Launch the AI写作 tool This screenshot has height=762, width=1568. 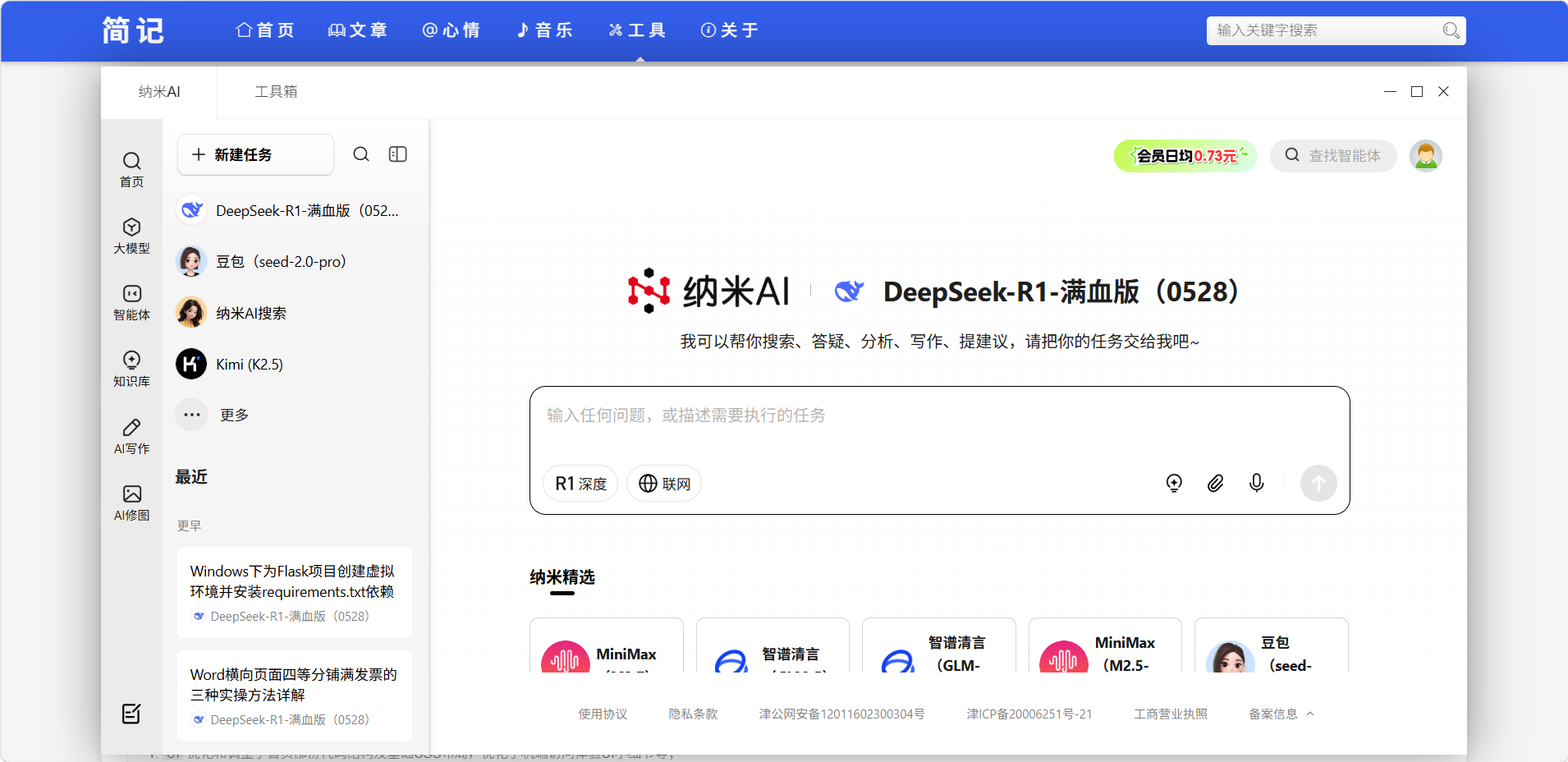click(131, 436)
